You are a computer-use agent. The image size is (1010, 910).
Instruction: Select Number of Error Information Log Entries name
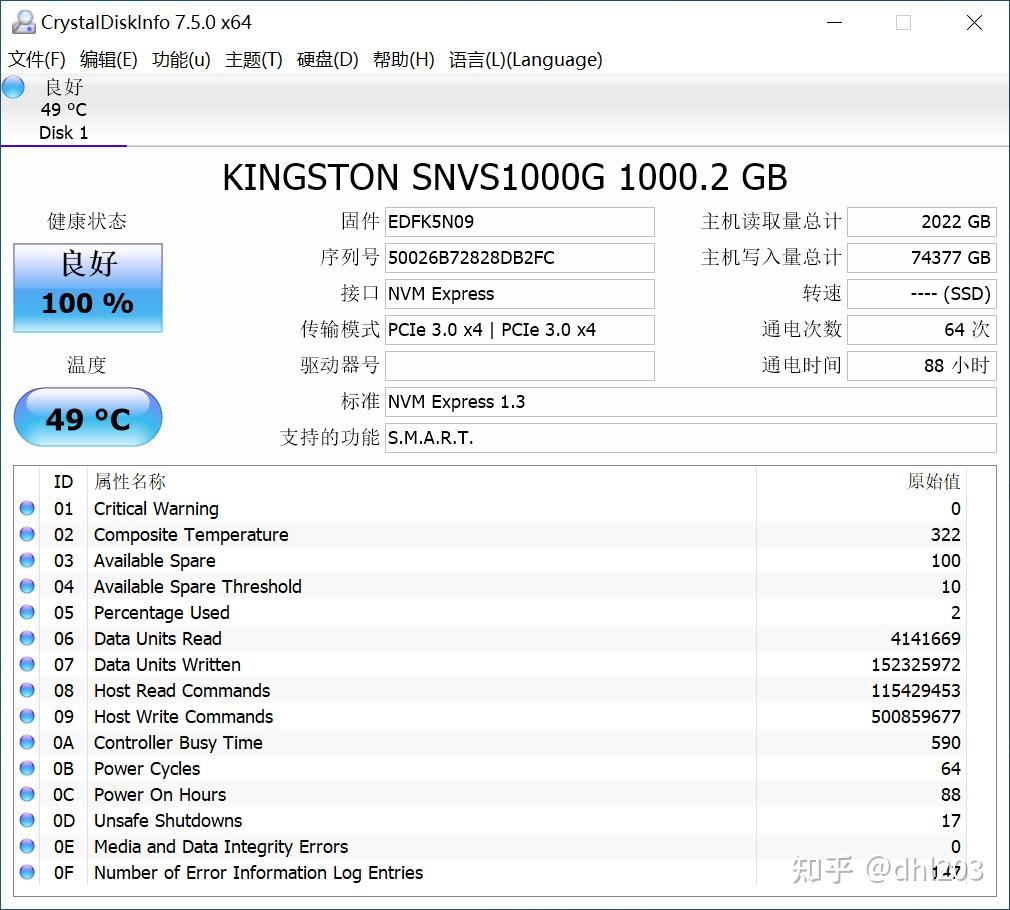coord(258,873)
